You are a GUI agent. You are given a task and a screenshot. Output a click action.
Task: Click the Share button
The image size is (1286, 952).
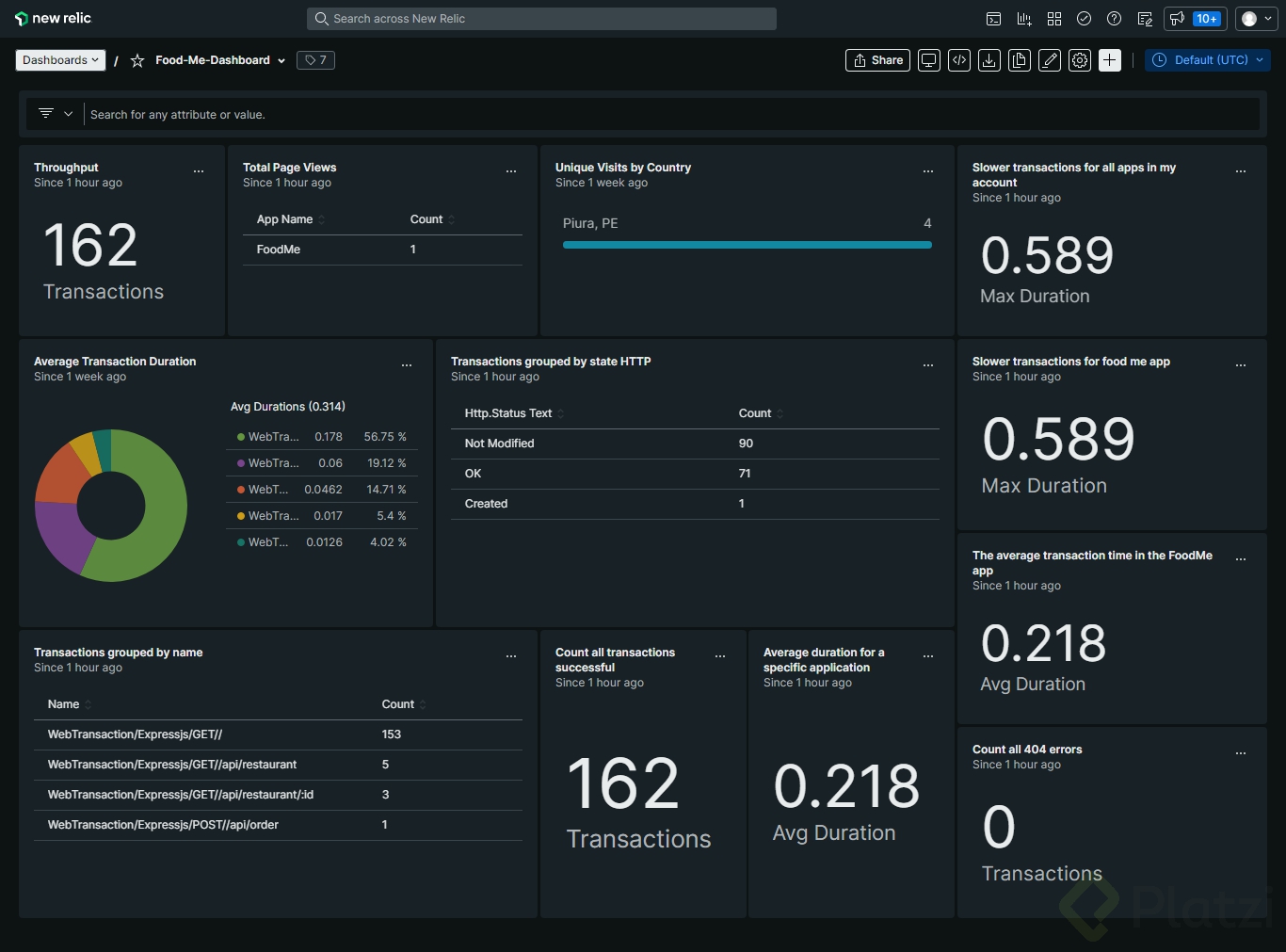click(x=877, y=60)
